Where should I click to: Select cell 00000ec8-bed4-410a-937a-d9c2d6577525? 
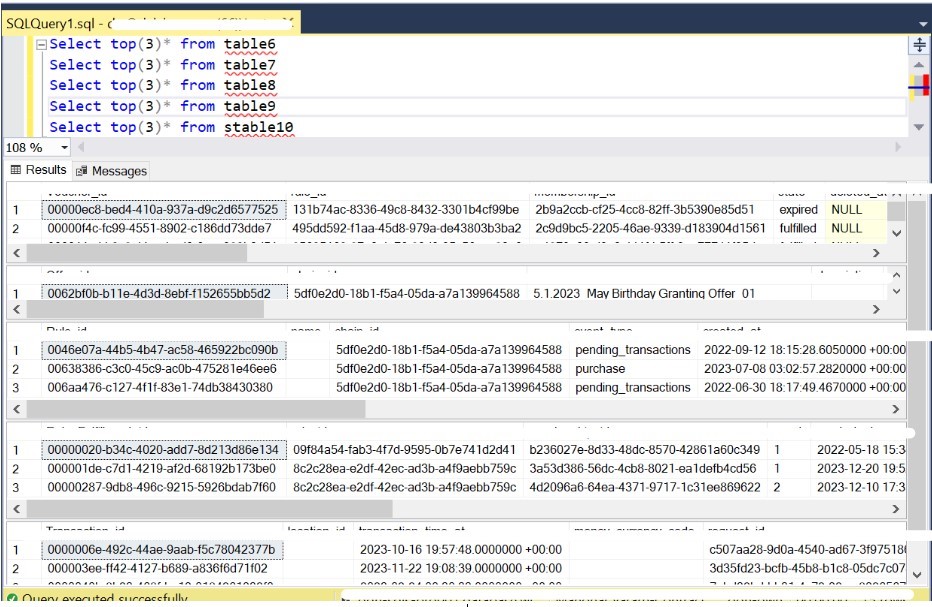pyautogui.click(x=162, y=210)
